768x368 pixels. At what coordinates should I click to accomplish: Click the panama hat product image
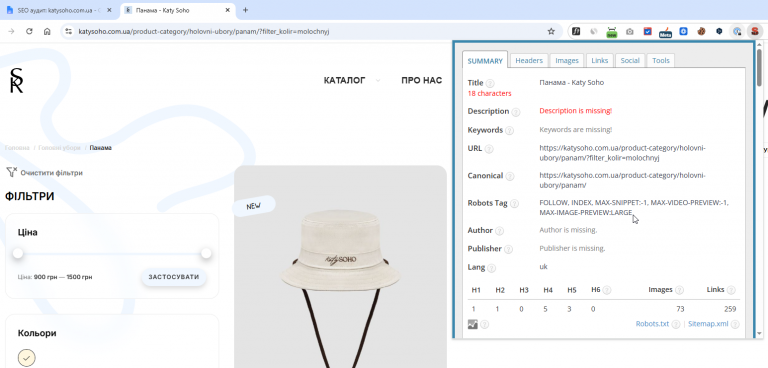click(x=340, y=267)
